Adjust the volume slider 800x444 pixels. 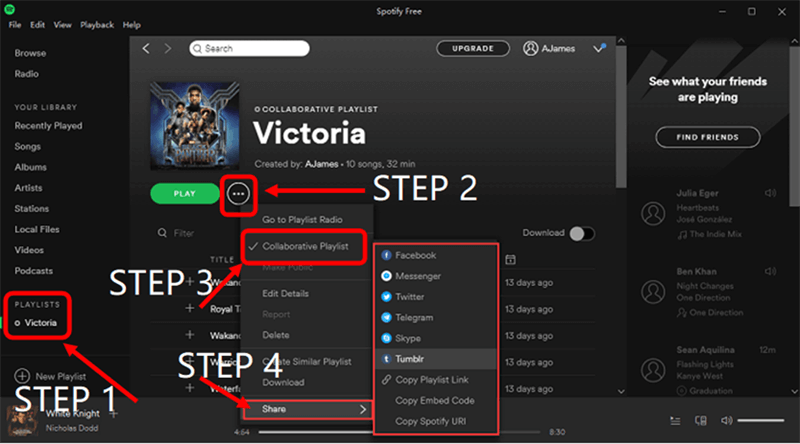(x=765, y=421)
